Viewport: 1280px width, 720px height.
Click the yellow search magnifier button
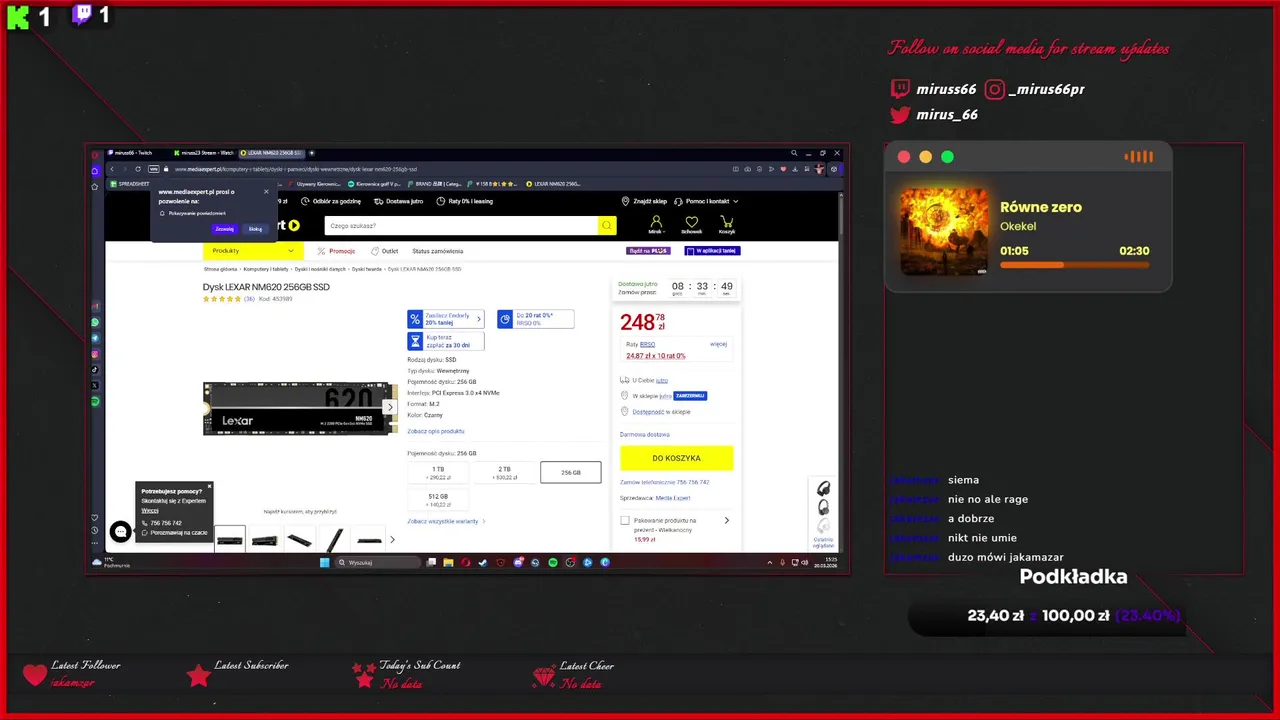tap(606, 226)
